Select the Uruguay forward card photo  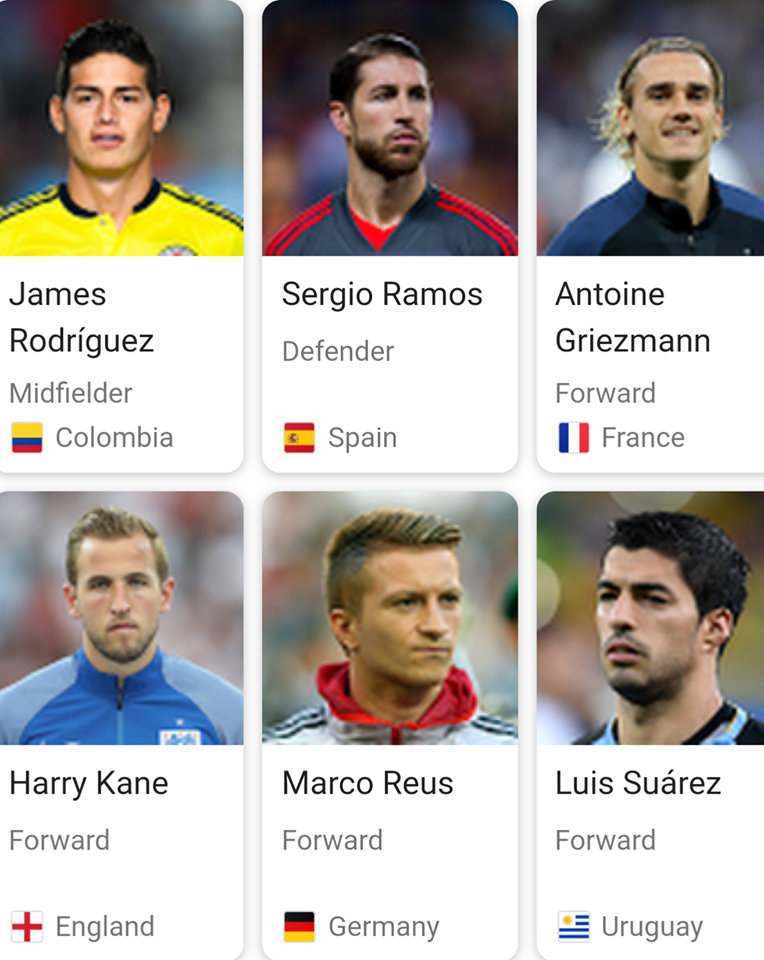tap(650, 618)
